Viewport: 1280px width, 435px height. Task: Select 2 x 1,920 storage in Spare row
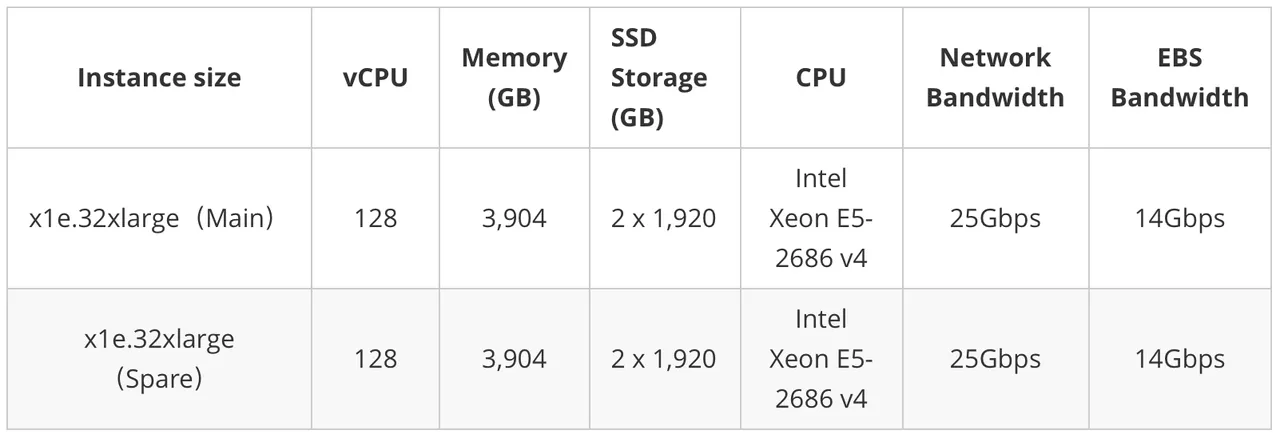(x=664, y=359)
